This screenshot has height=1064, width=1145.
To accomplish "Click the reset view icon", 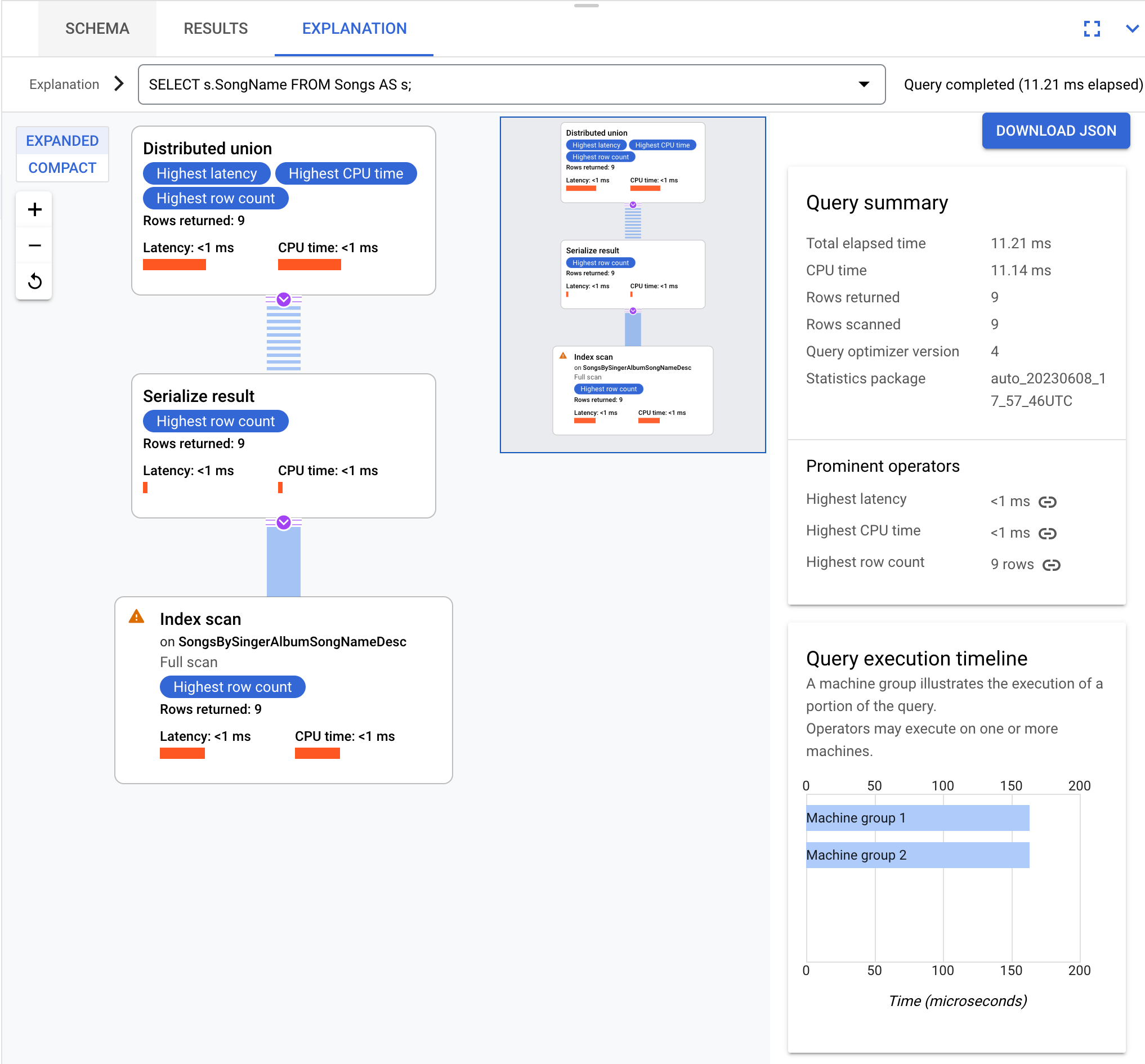I will [35, 280].
